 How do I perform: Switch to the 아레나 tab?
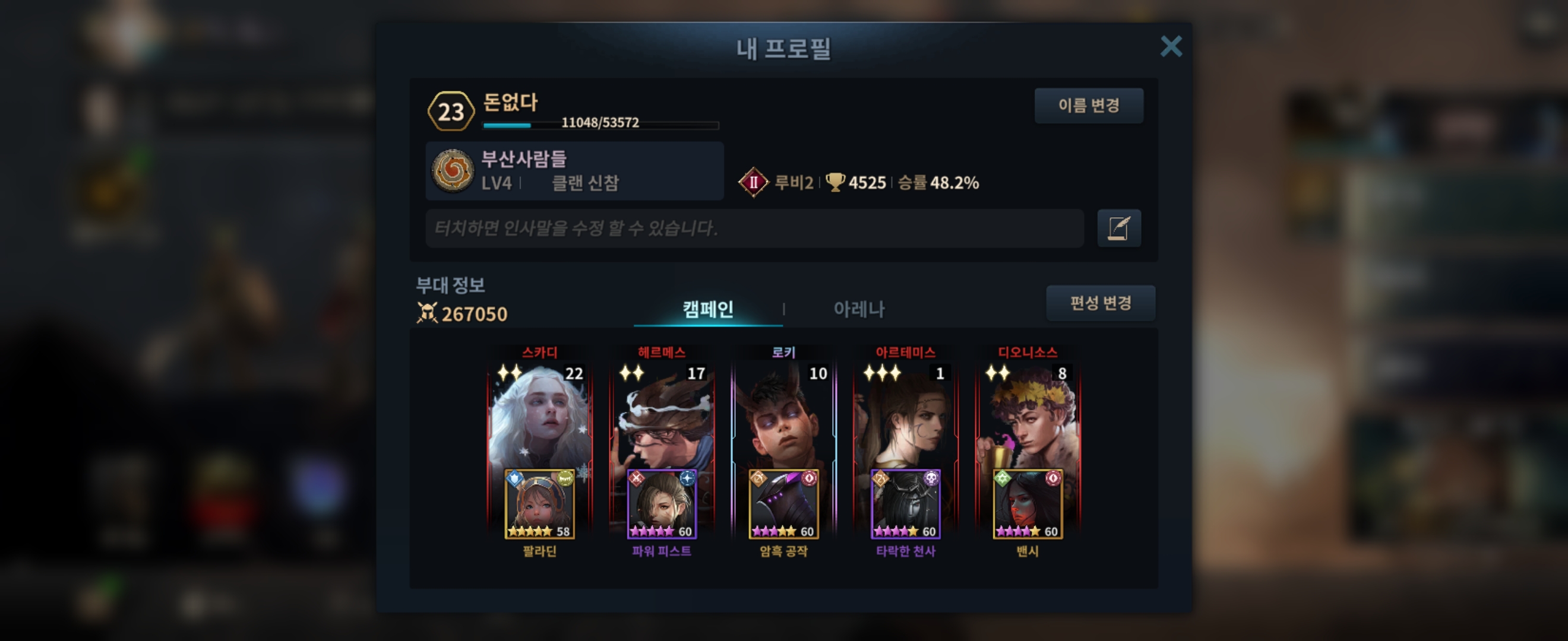858,310
